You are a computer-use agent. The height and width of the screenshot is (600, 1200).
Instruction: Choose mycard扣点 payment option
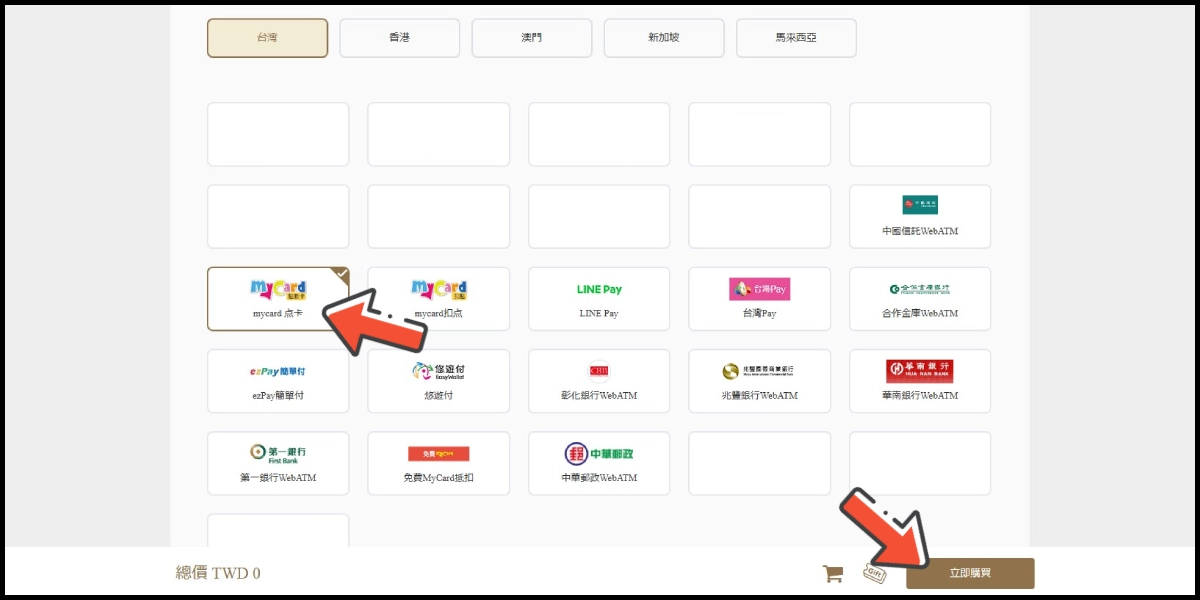point(439,298)
